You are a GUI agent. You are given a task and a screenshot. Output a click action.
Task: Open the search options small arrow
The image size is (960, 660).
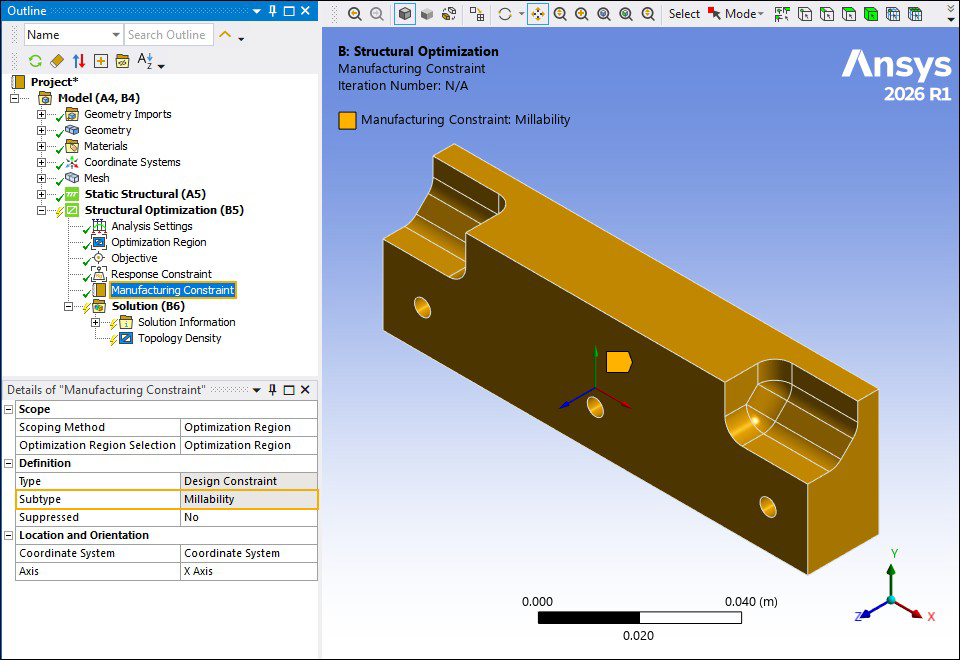point(241,39)
